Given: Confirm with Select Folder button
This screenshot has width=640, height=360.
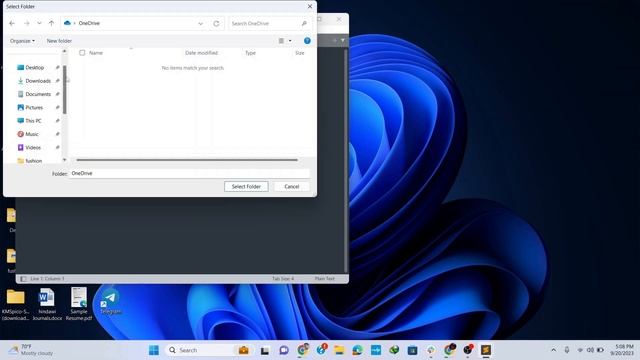Looking at the screenshot, I should click(246, 187).
